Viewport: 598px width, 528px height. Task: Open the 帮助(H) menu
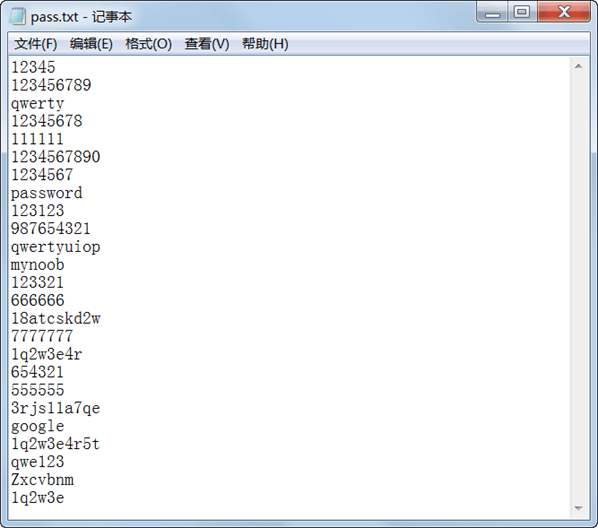coord(265,44)
